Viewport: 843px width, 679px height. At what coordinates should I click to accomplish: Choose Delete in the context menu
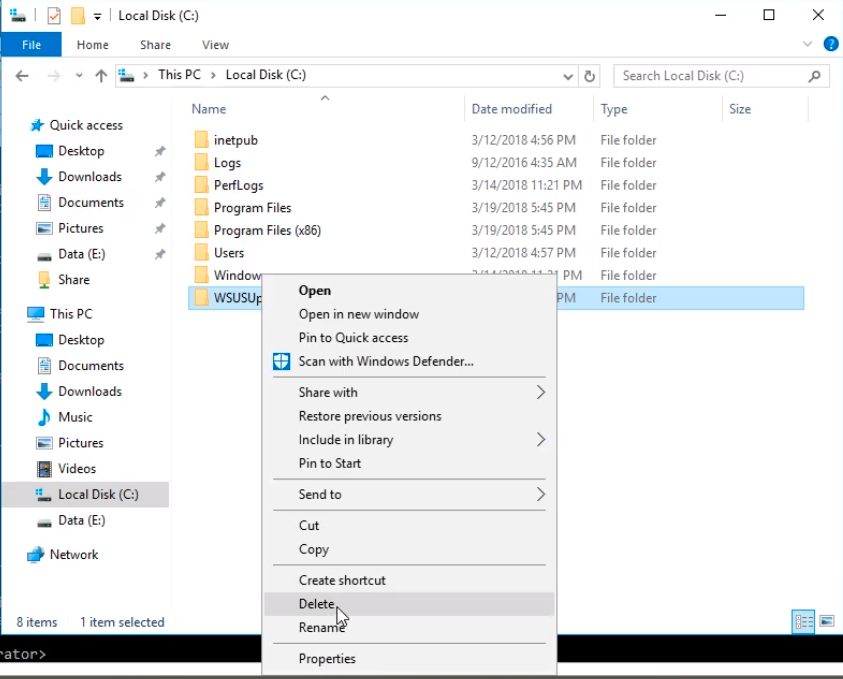coord(409,604)
